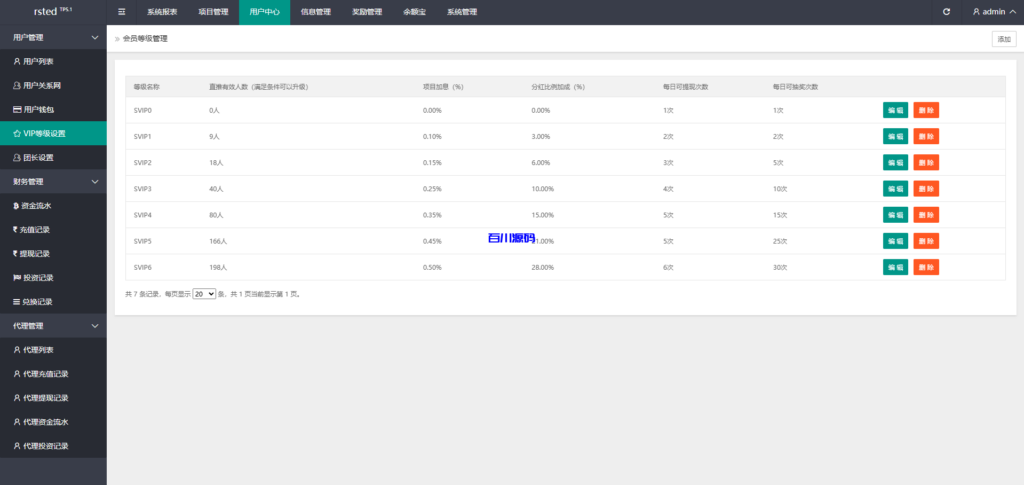
Task: Click 编辑 for the SVIP5 row
Action: 895,241
